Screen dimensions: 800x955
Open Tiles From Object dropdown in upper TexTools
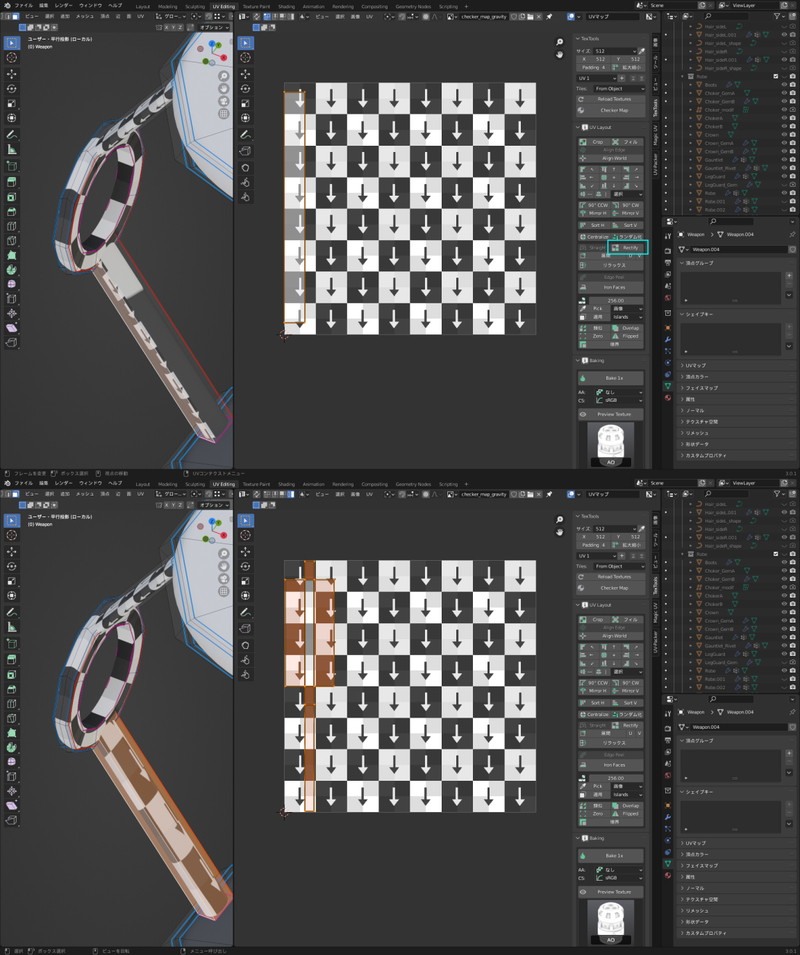click(619, 89)
